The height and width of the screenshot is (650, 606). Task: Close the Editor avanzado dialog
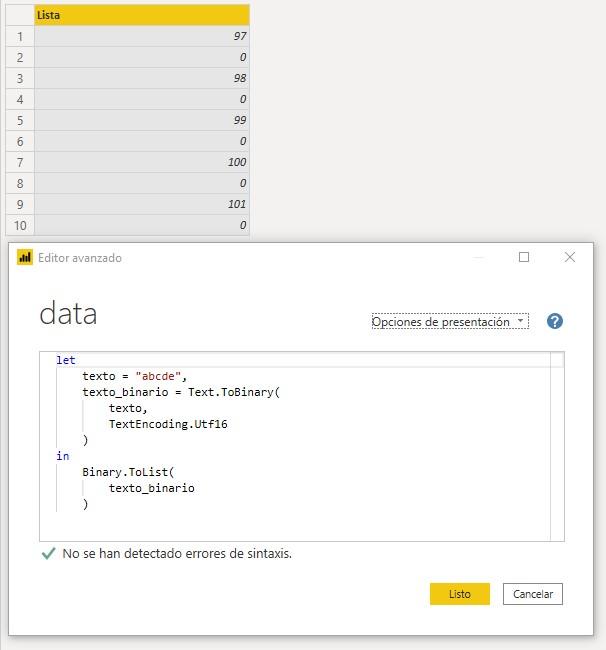(x=570, y=257)
